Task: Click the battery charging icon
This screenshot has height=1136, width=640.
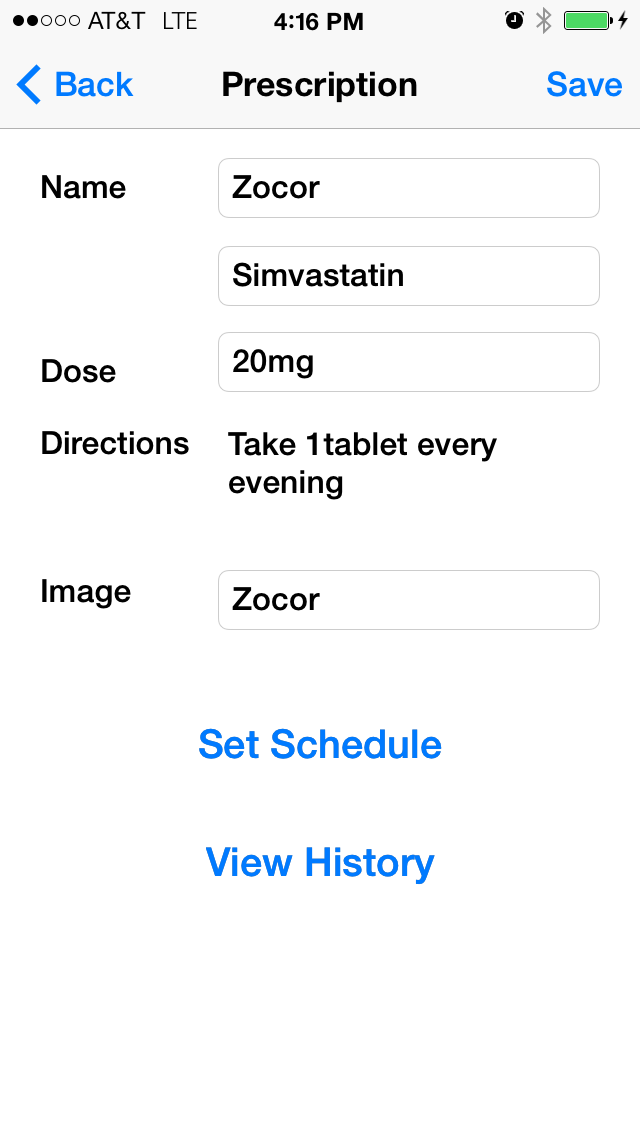Action: point(590,19)
